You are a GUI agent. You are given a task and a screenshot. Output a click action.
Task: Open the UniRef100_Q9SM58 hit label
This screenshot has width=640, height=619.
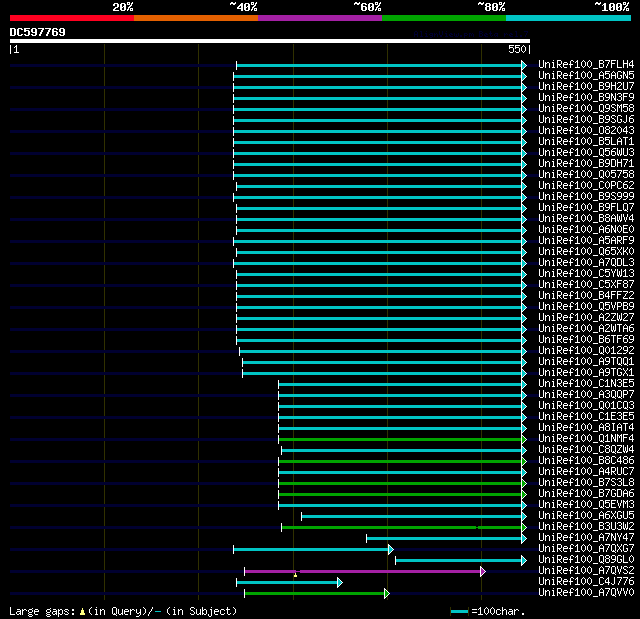click(586, 109)
